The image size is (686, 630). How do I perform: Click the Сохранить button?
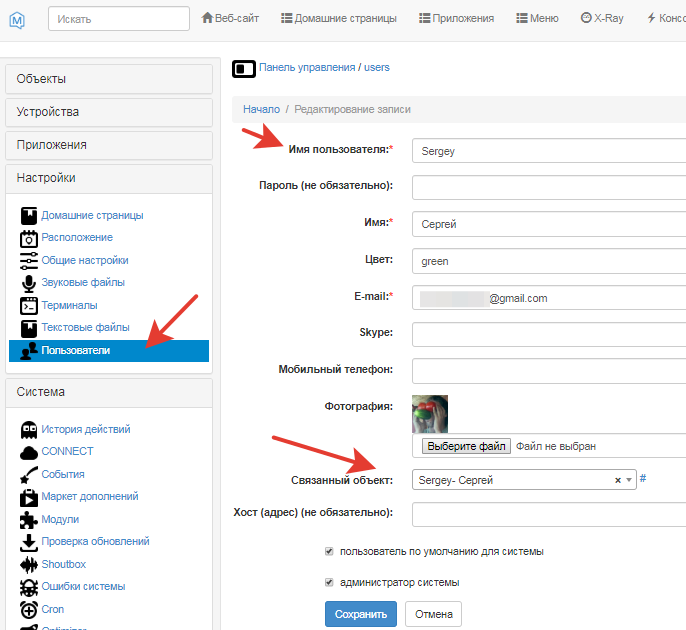pyautogui.click(x=361, y=614)
